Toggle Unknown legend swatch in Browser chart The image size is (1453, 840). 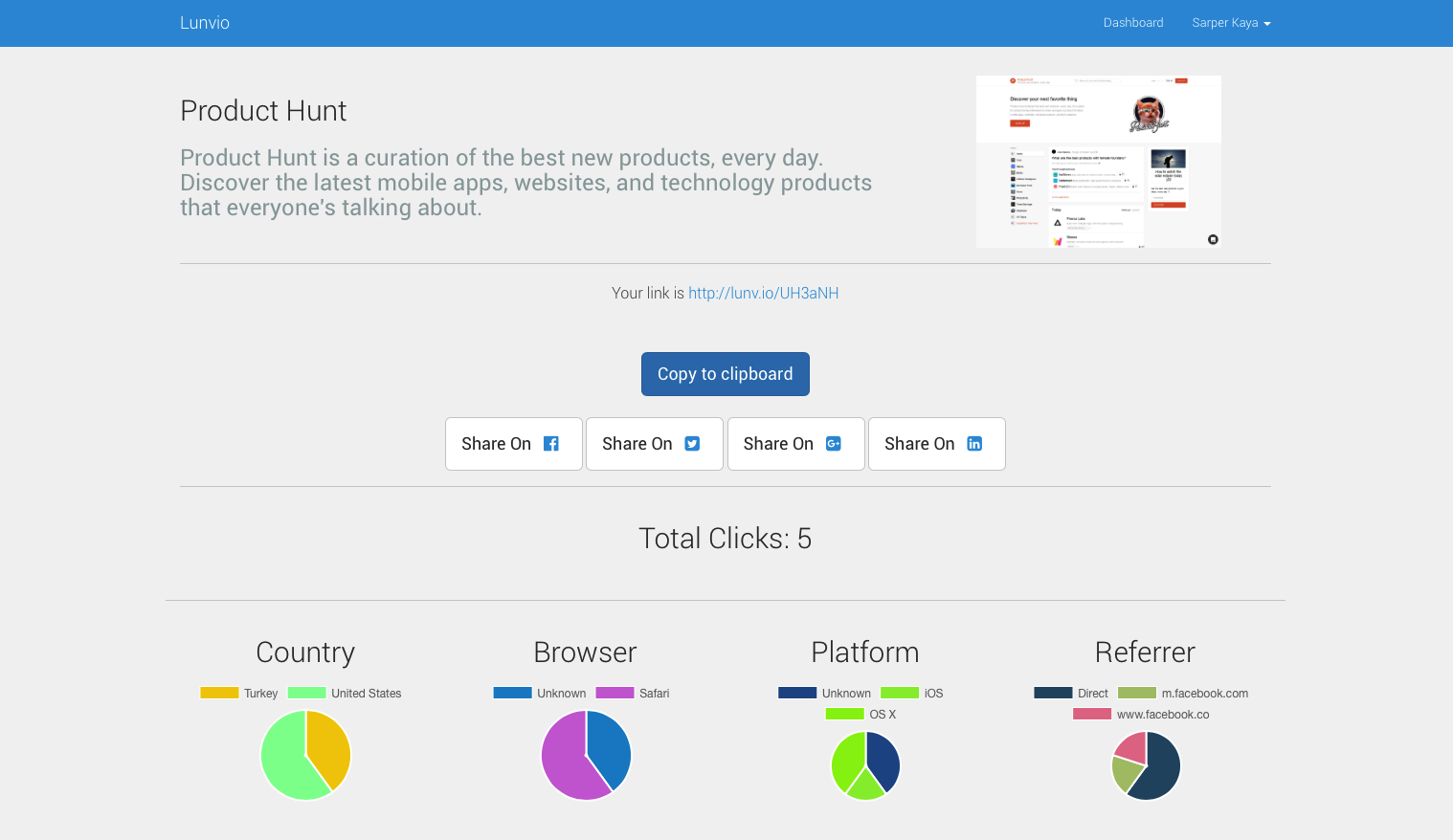tap(512, 693)
